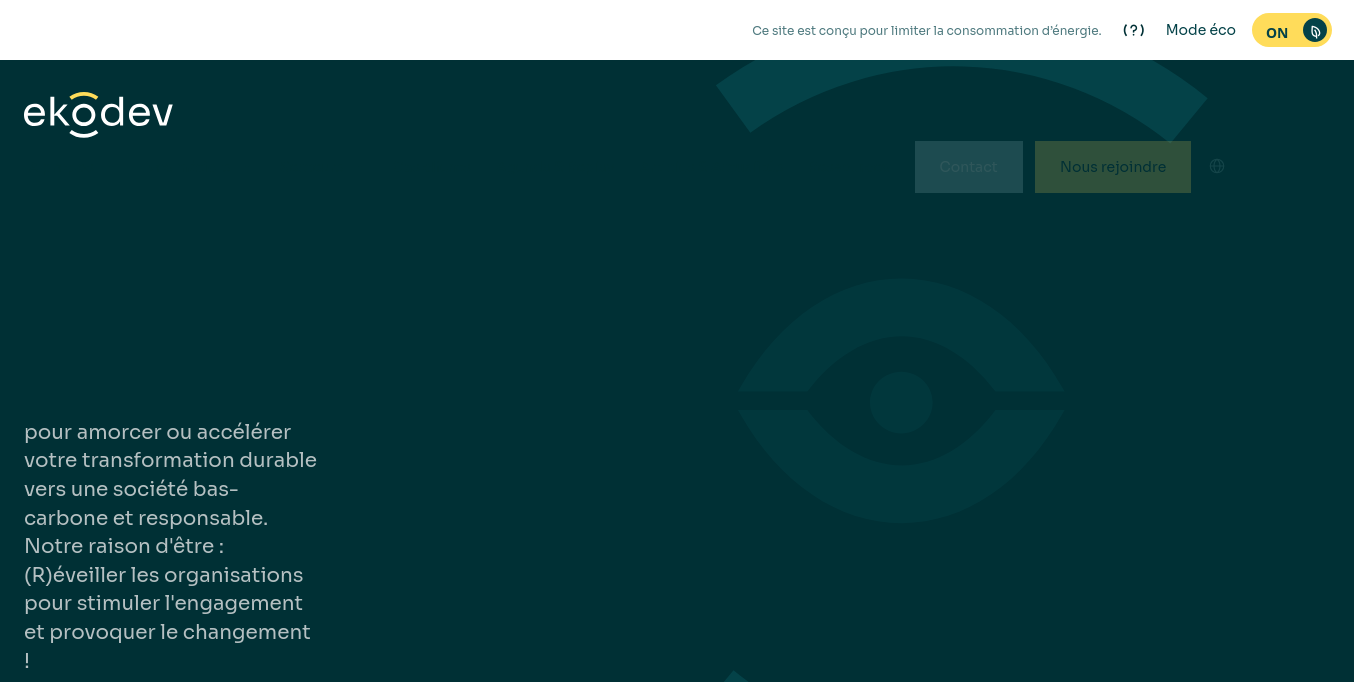Expand the language menu via the globe
Screen dimensions: 1366x682
pos(1216,166)
